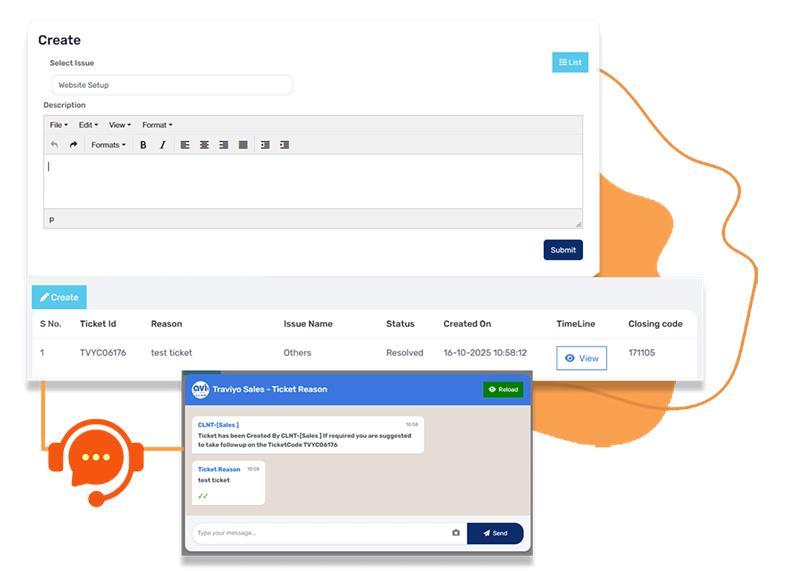Open the File menu in editor

tap(59, 125)
